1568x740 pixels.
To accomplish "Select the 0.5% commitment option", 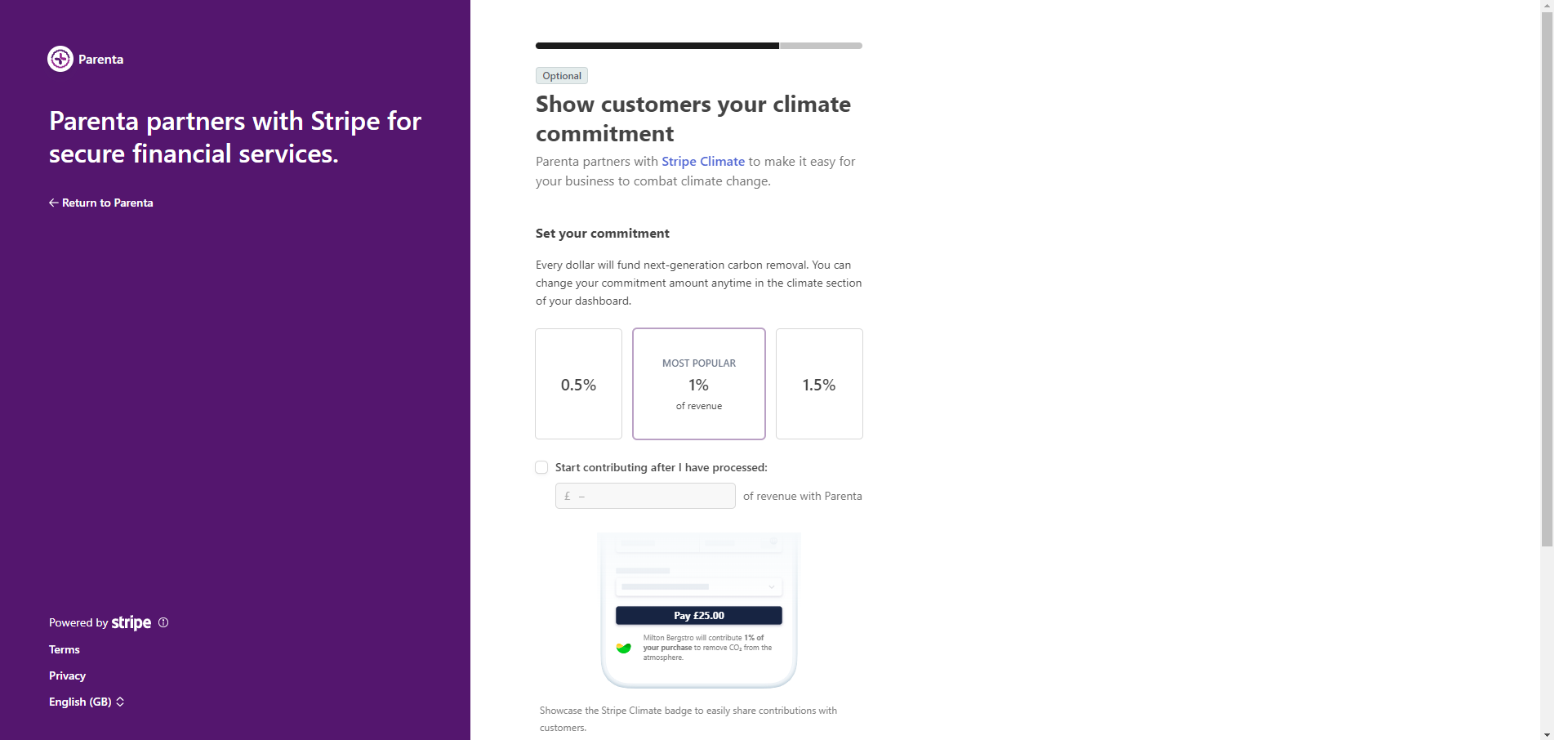I will (x=578, y=384).
